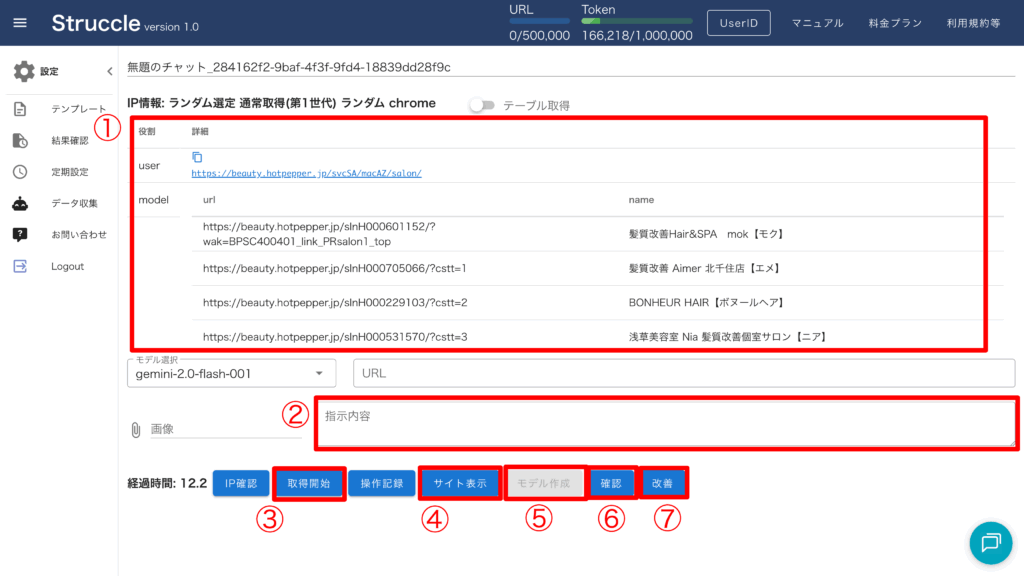
Task: Click the サイト表示 button
Action: click(460, 484)
